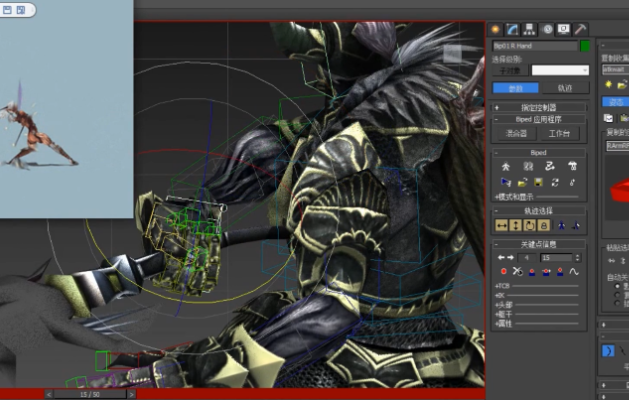Go to previous key with left arrow

pyautogui.click(x=501, y=258)
